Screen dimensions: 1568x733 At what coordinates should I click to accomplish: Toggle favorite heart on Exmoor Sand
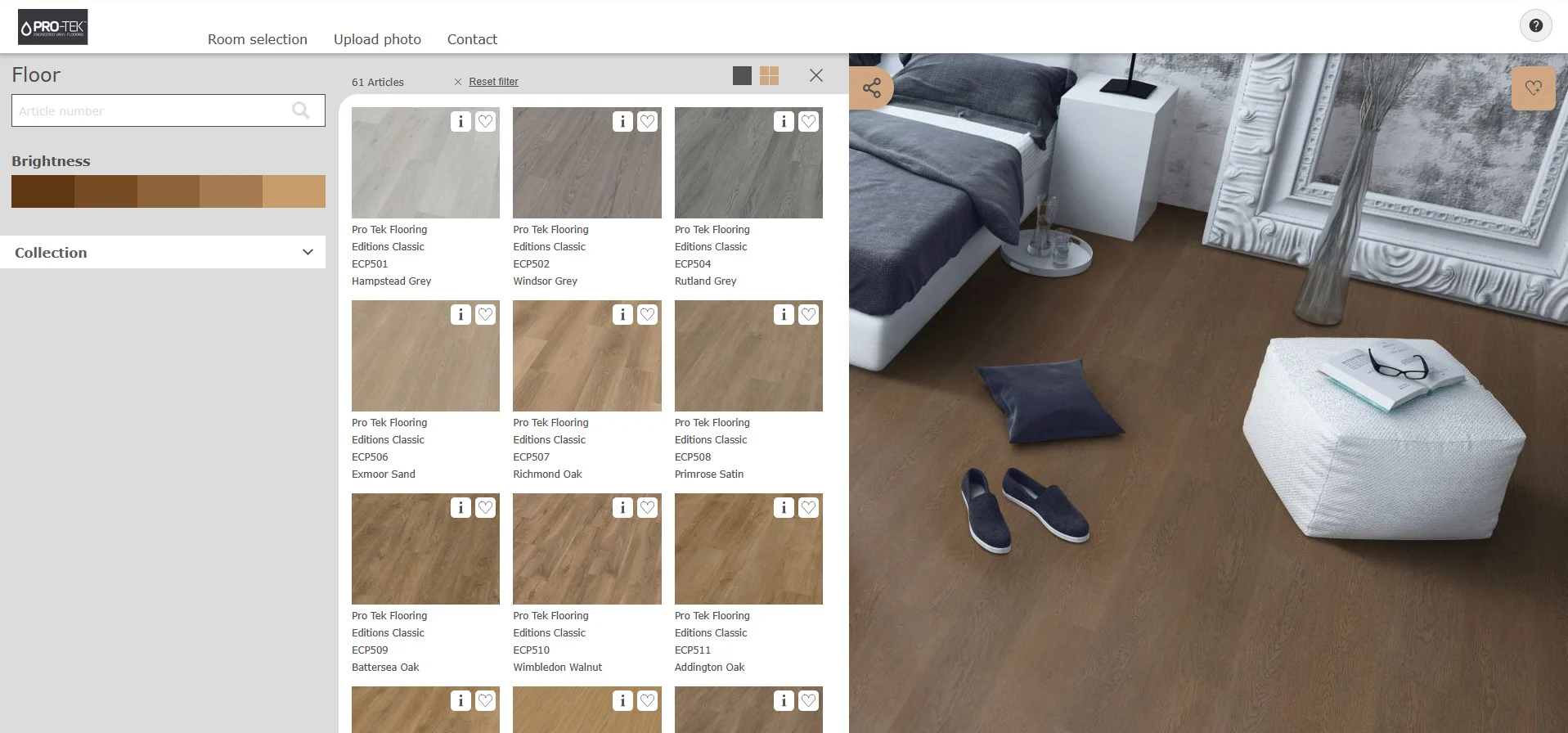[485, 315]
